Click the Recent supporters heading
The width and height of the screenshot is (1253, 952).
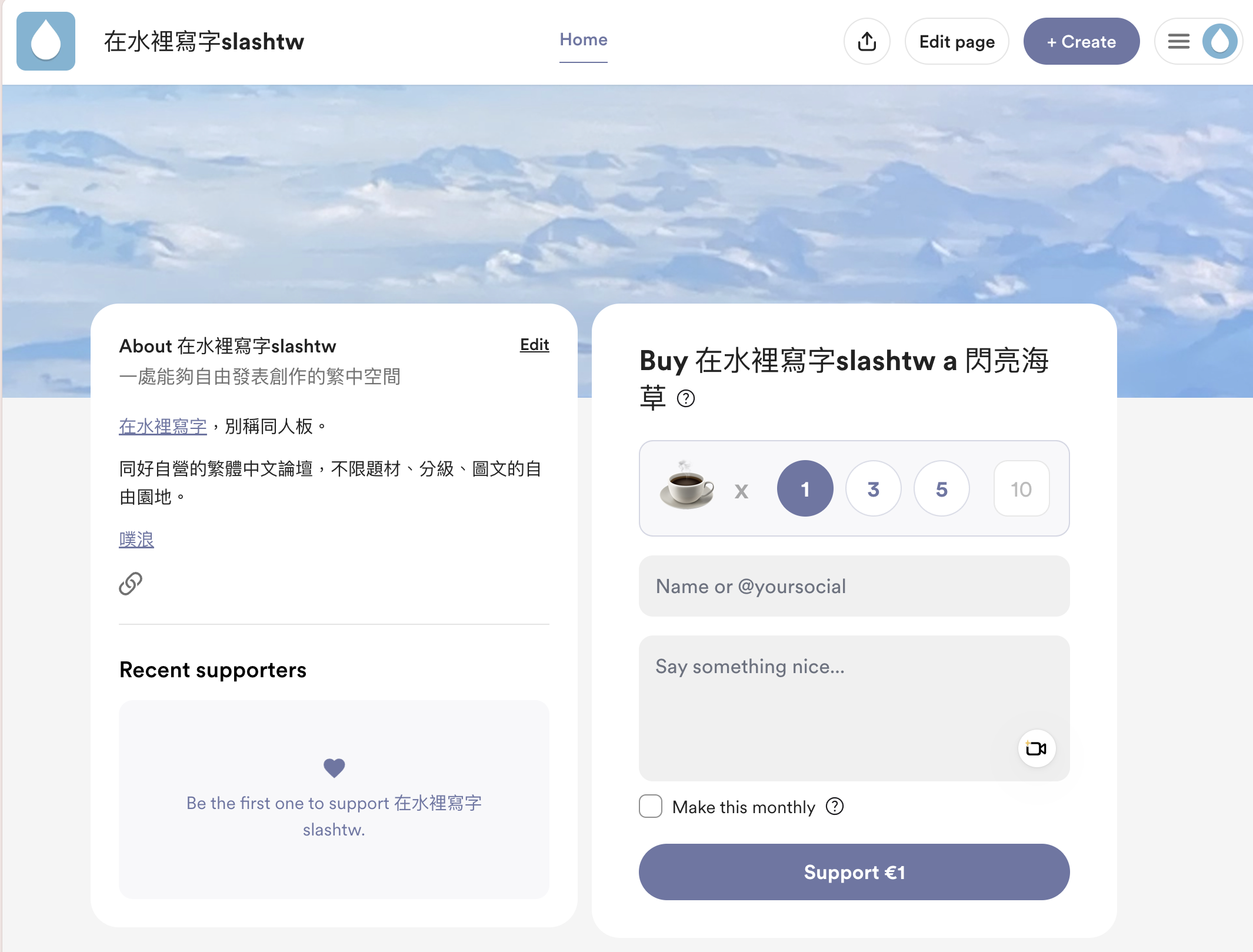pos(213,670)
